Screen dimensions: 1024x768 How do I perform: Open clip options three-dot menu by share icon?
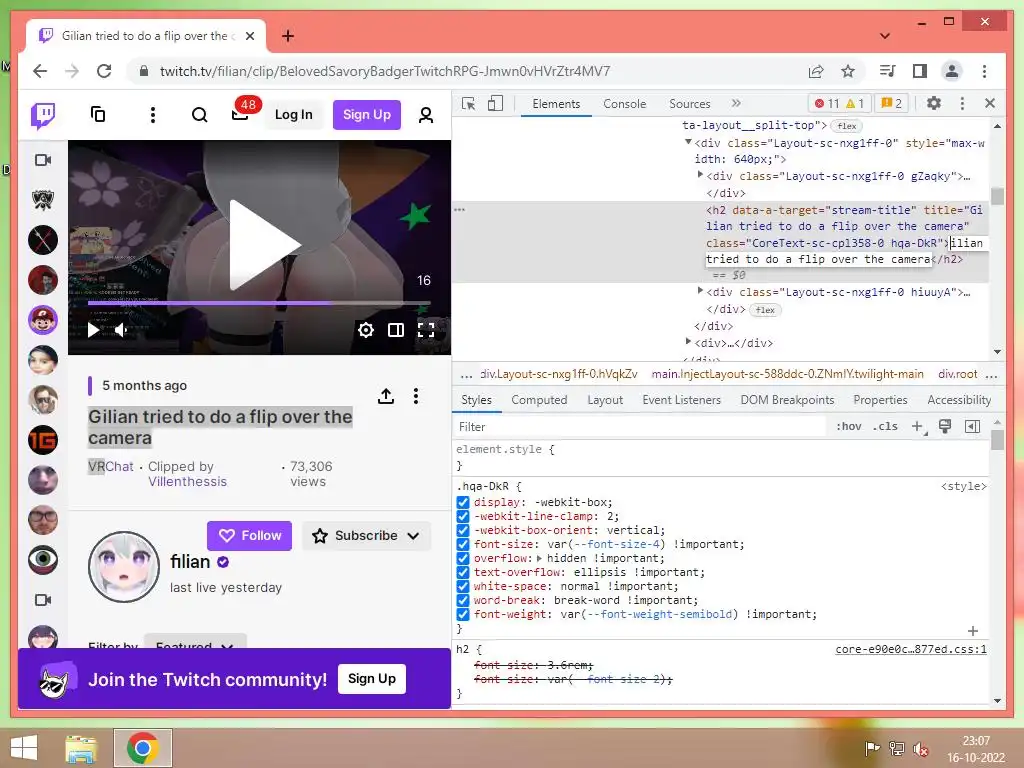(x=416, y=396)
